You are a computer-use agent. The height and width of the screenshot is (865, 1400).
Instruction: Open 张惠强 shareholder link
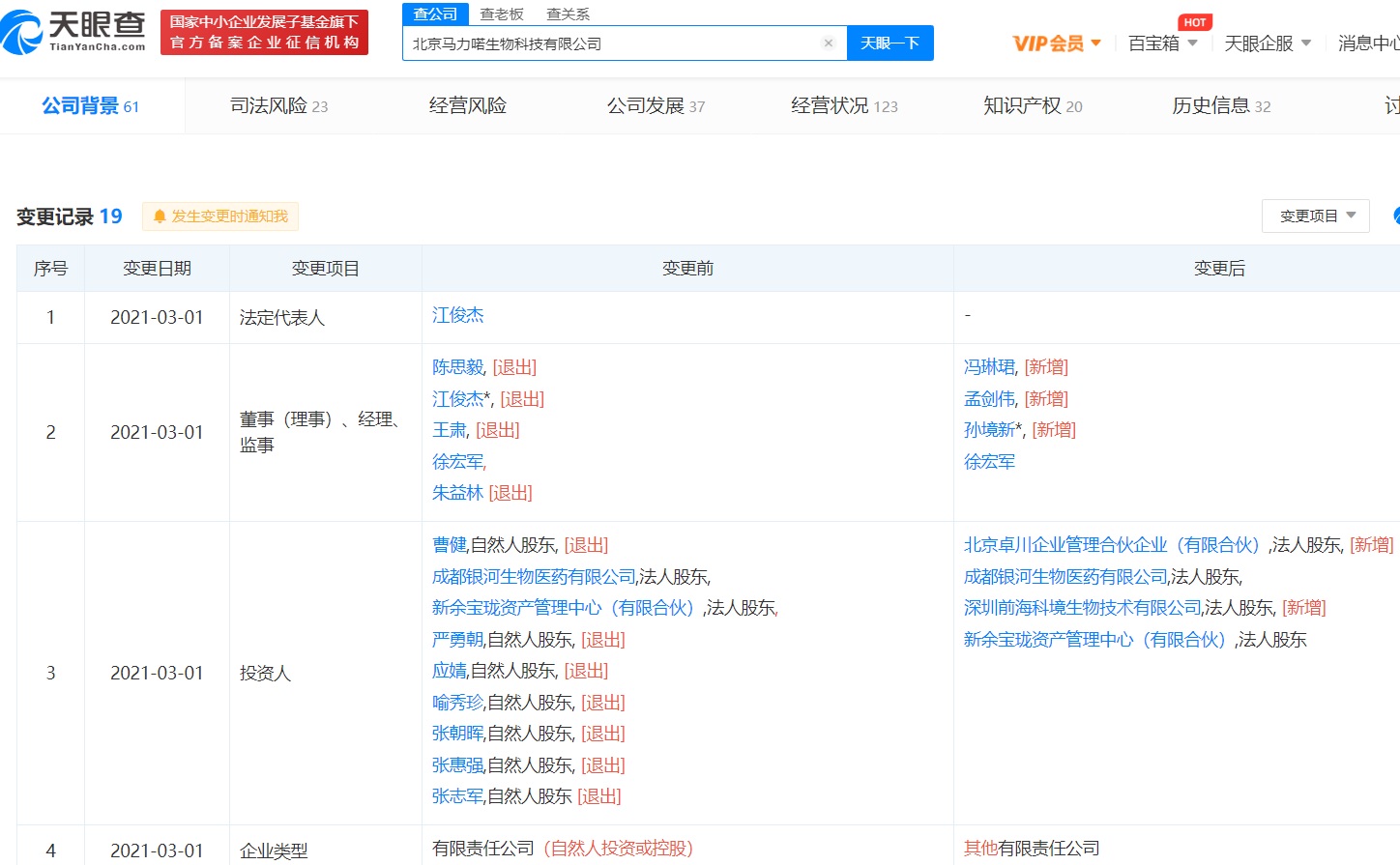coord(458,765)
